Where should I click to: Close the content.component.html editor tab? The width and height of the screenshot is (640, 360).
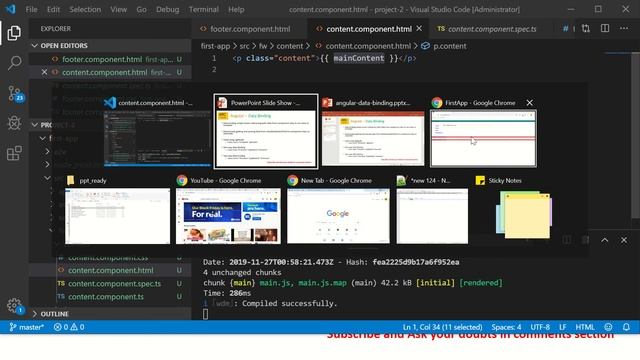pos(419,29)
